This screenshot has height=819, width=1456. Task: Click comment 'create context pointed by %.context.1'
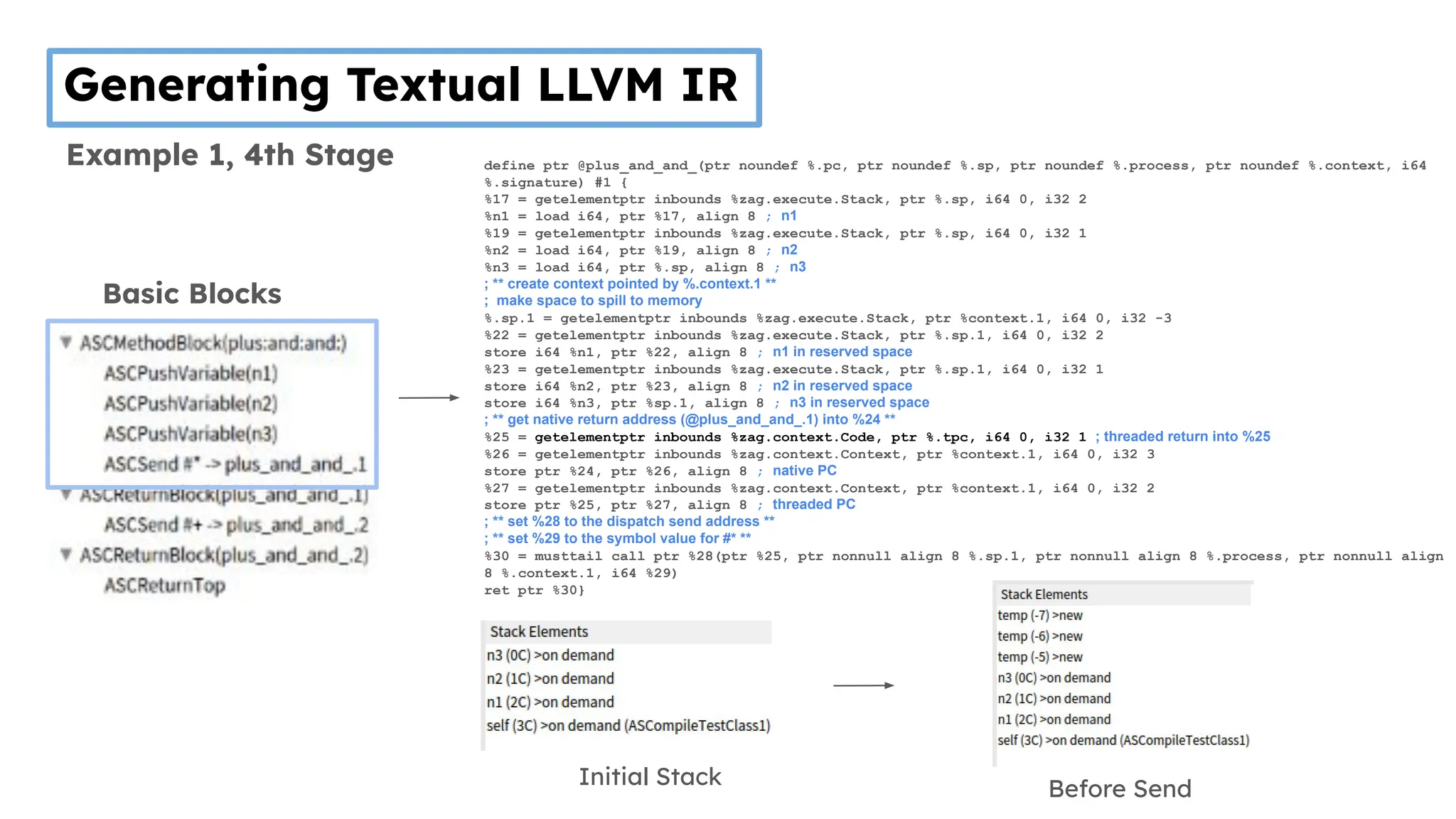pyautogui.click(x=630, y=284)
